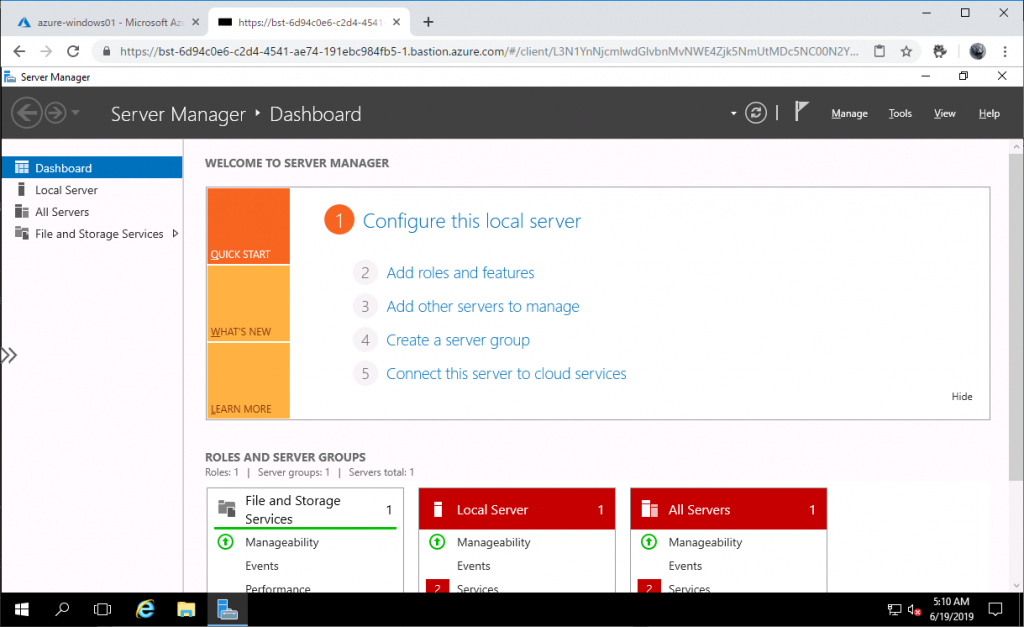This screenshot has width=1024, height=627.
Task: Click Events in All Servers tile
Action: point(684,566)
